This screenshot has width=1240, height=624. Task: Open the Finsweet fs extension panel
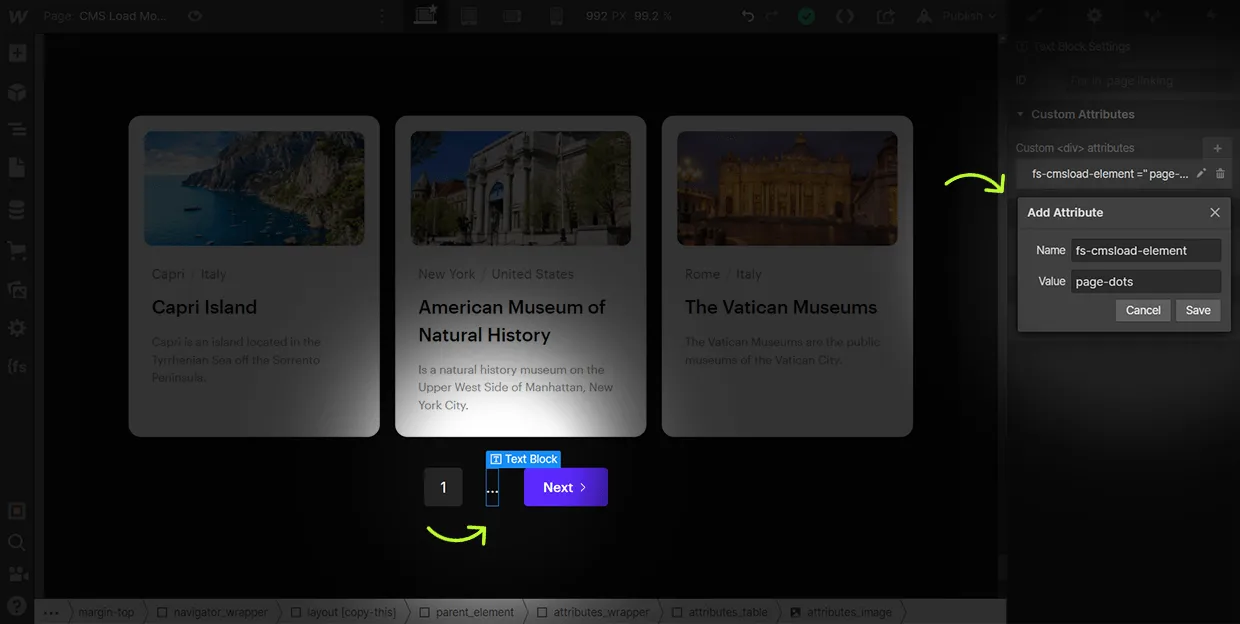point(17,366)
